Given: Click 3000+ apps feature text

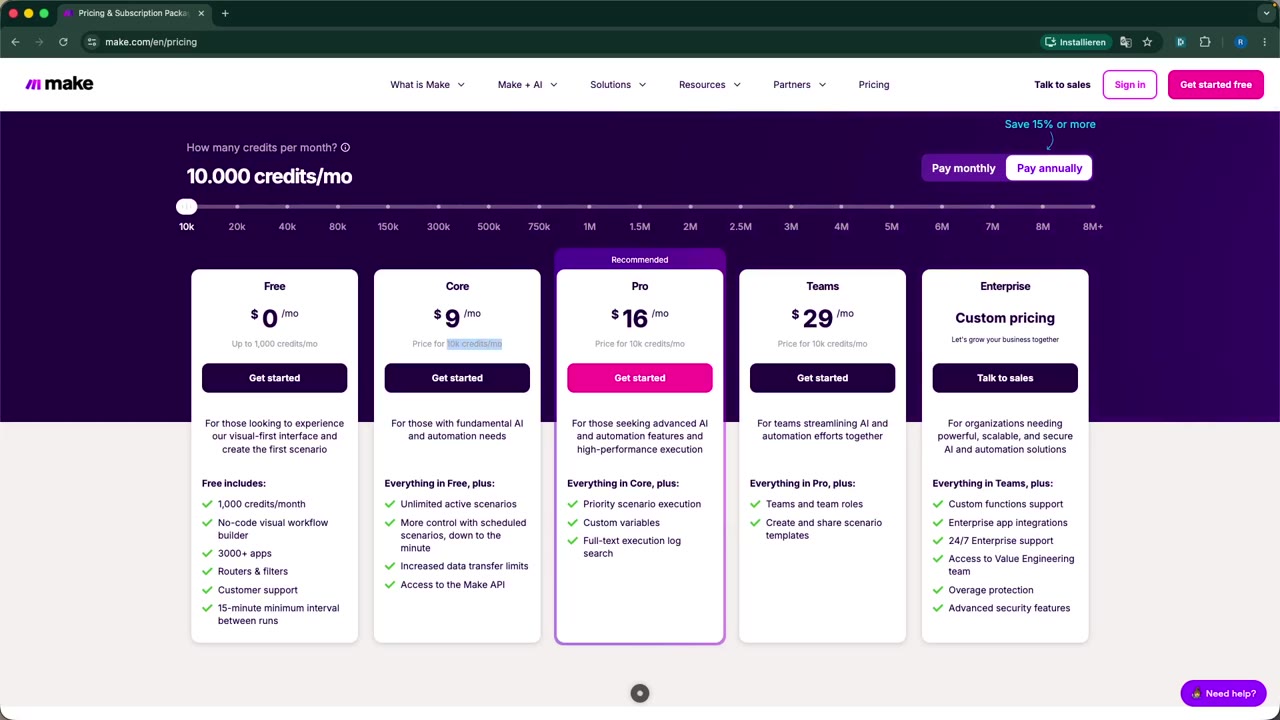Looking at the screenshot, I should click(x=245, y=553).
